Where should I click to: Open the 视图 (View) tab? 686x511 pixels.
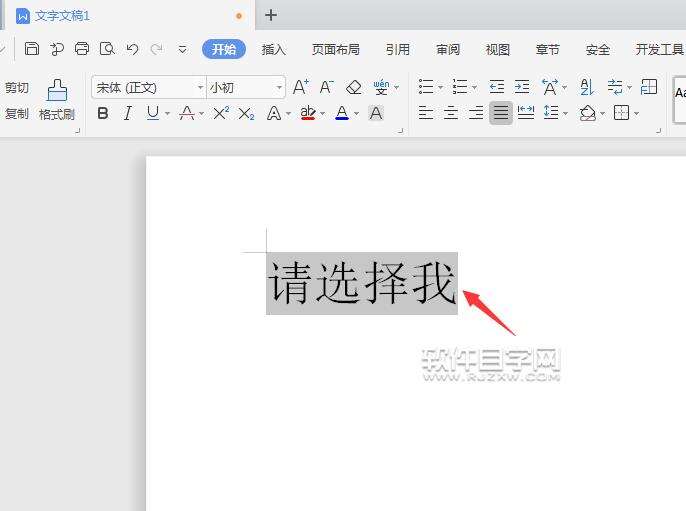coord(498,49)
